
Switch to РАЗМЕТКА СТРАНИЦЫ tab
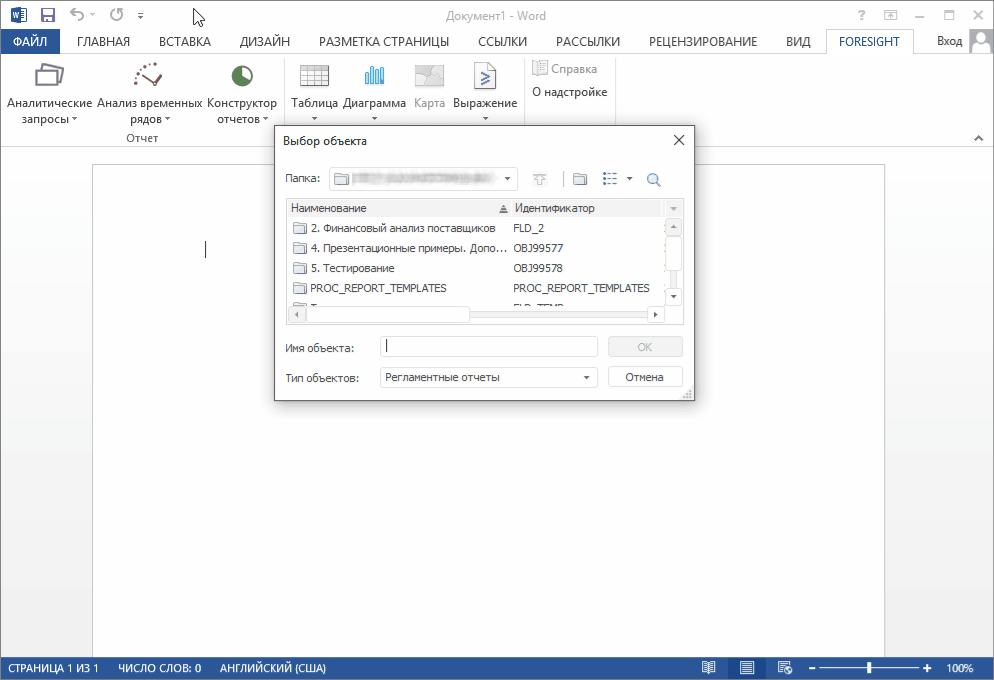(x=384, y=42)
